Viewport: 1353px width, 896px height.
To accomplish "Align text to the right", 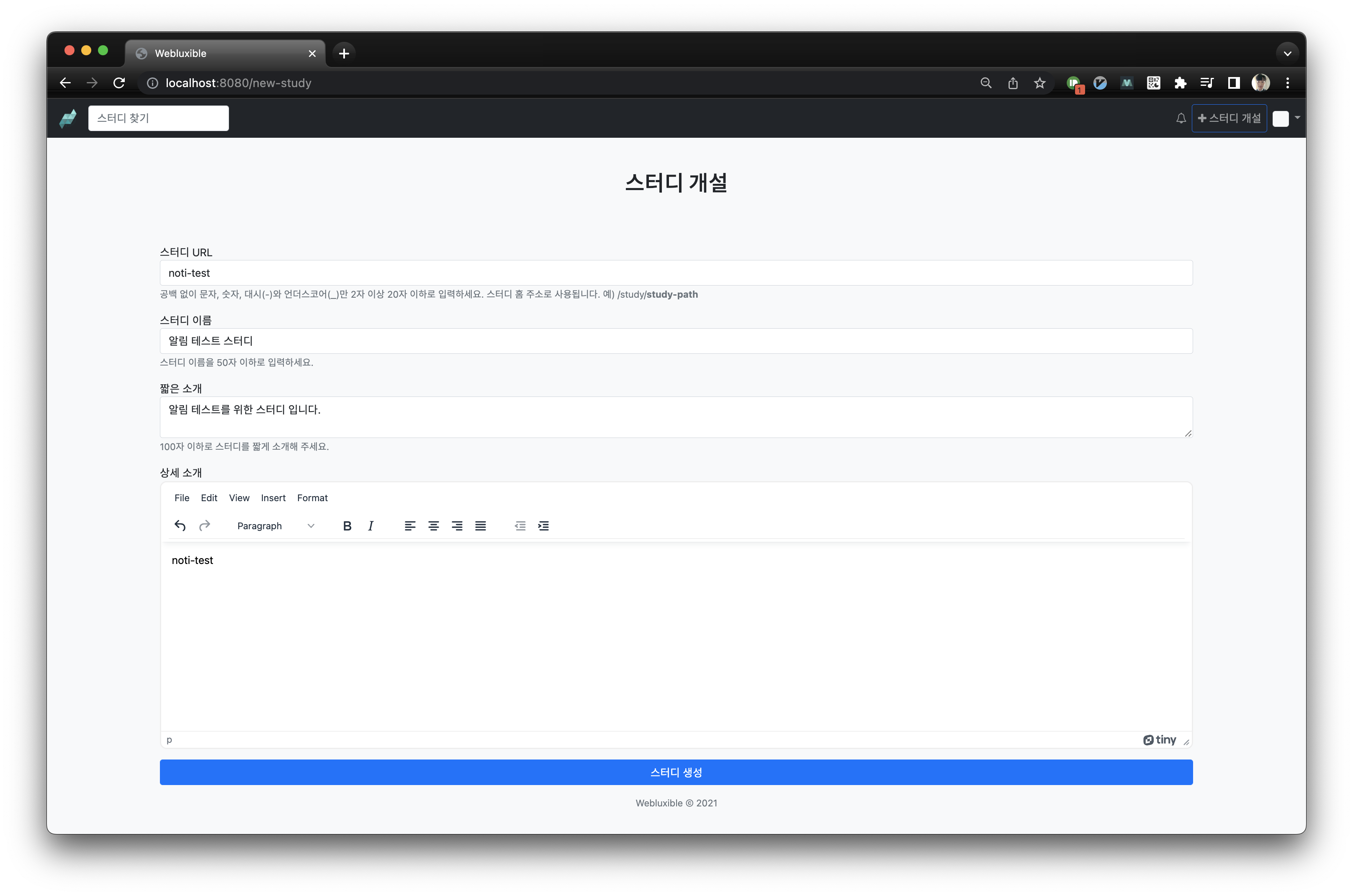I will click(457, 526).
